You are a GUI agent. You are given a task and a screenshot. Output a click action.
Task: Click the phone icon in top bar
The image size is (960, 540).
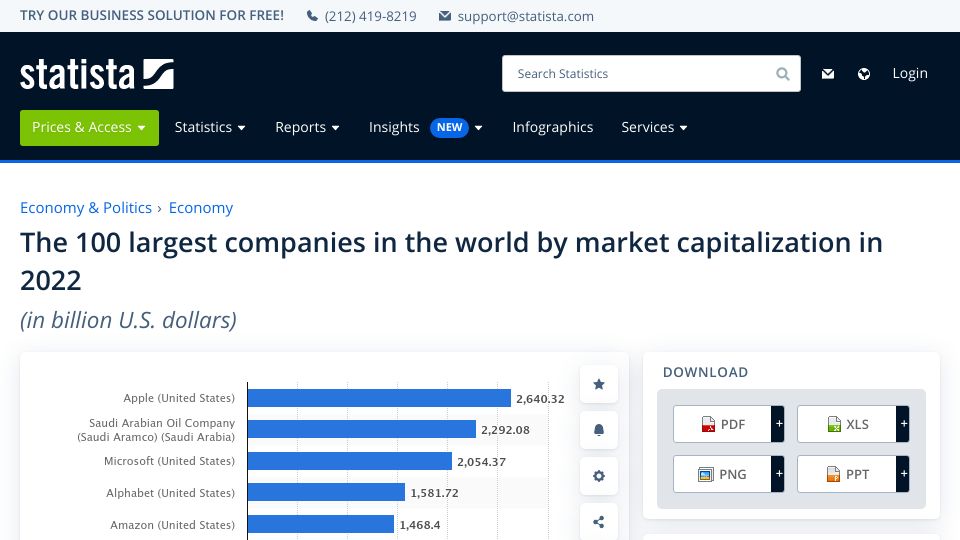click(x=312, y=16)
